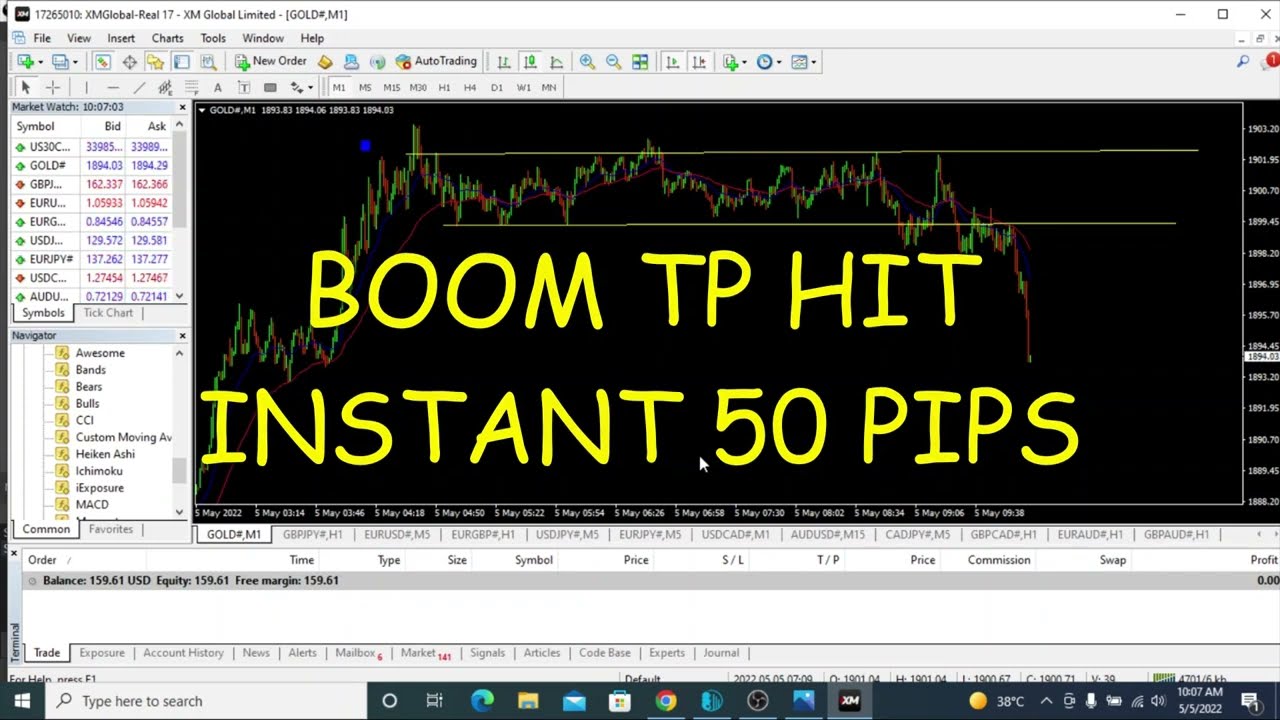Zoom out of the chart

pos(613,62)
